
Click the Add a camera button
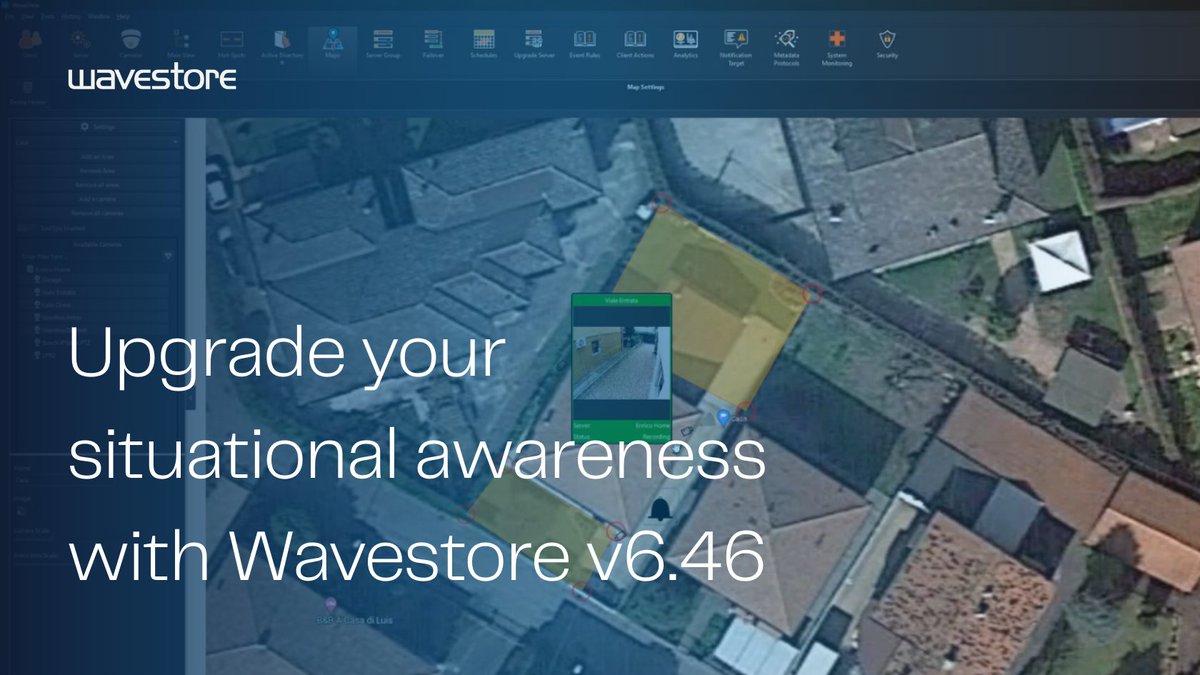97,200
